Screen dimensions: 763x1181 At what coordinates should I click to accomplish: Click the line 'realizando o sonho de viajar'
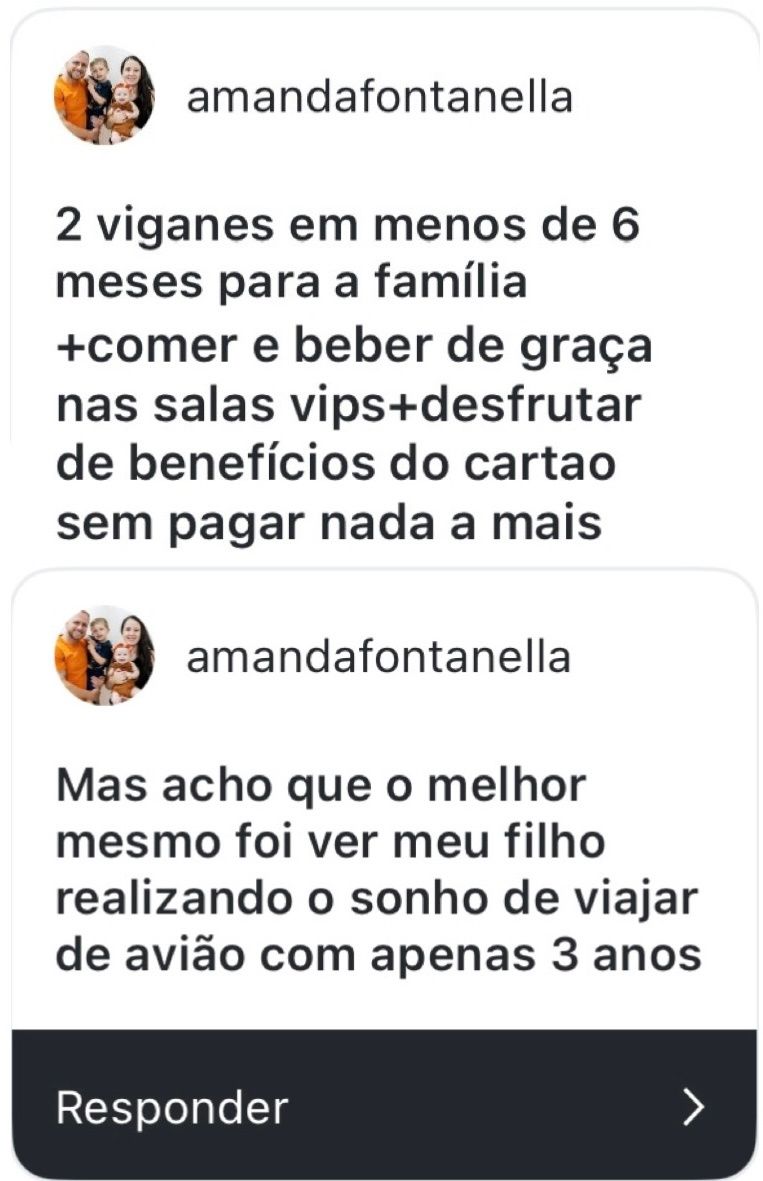click(377, 899)
